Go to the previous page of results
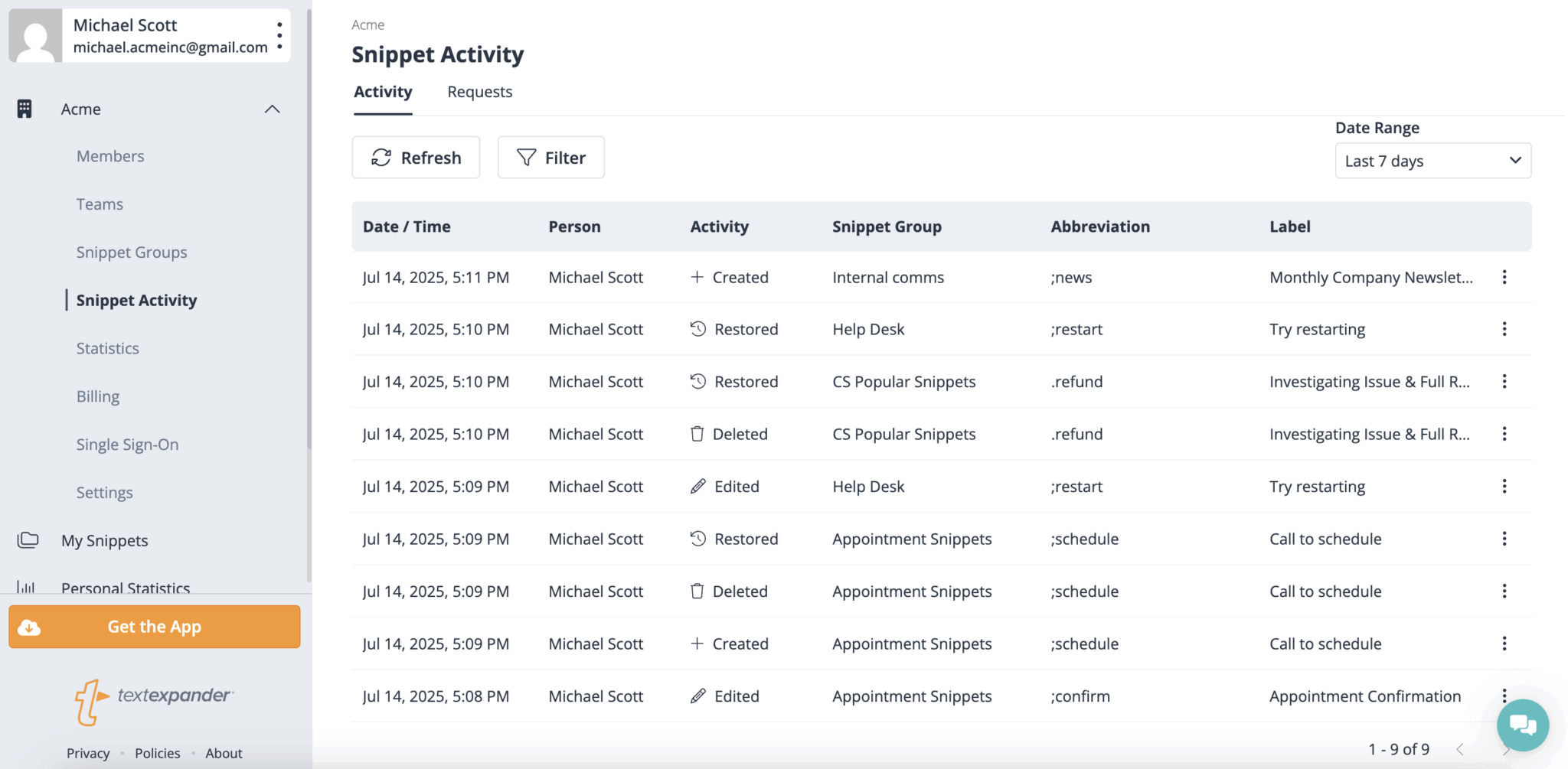This screenshot has height=769, width=1568. pos(1460,749)
